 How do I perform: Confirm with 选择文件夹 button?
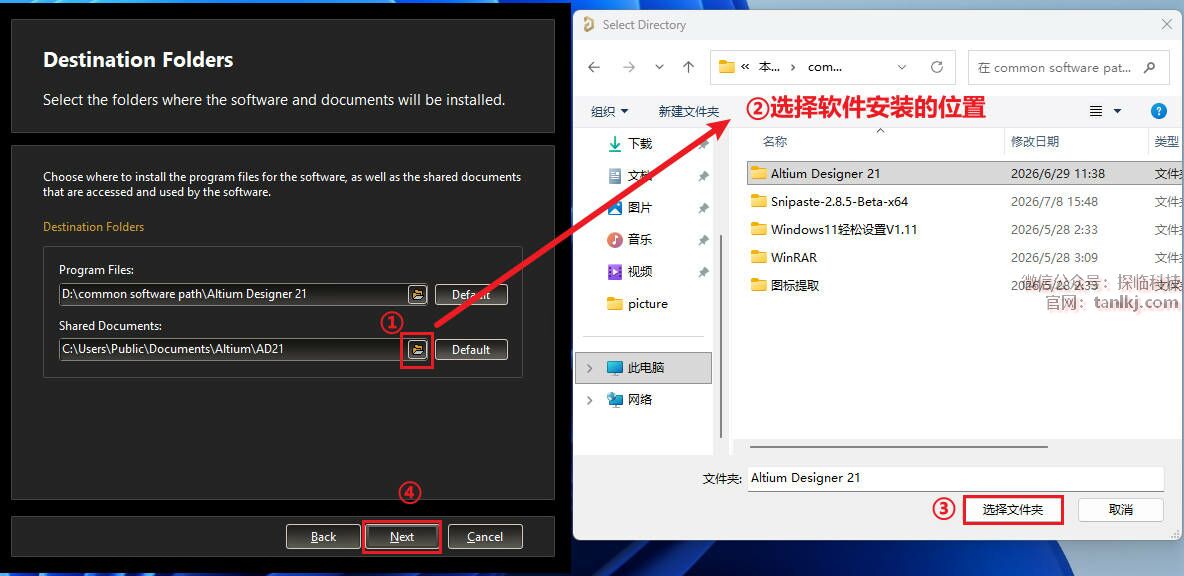1013,510
